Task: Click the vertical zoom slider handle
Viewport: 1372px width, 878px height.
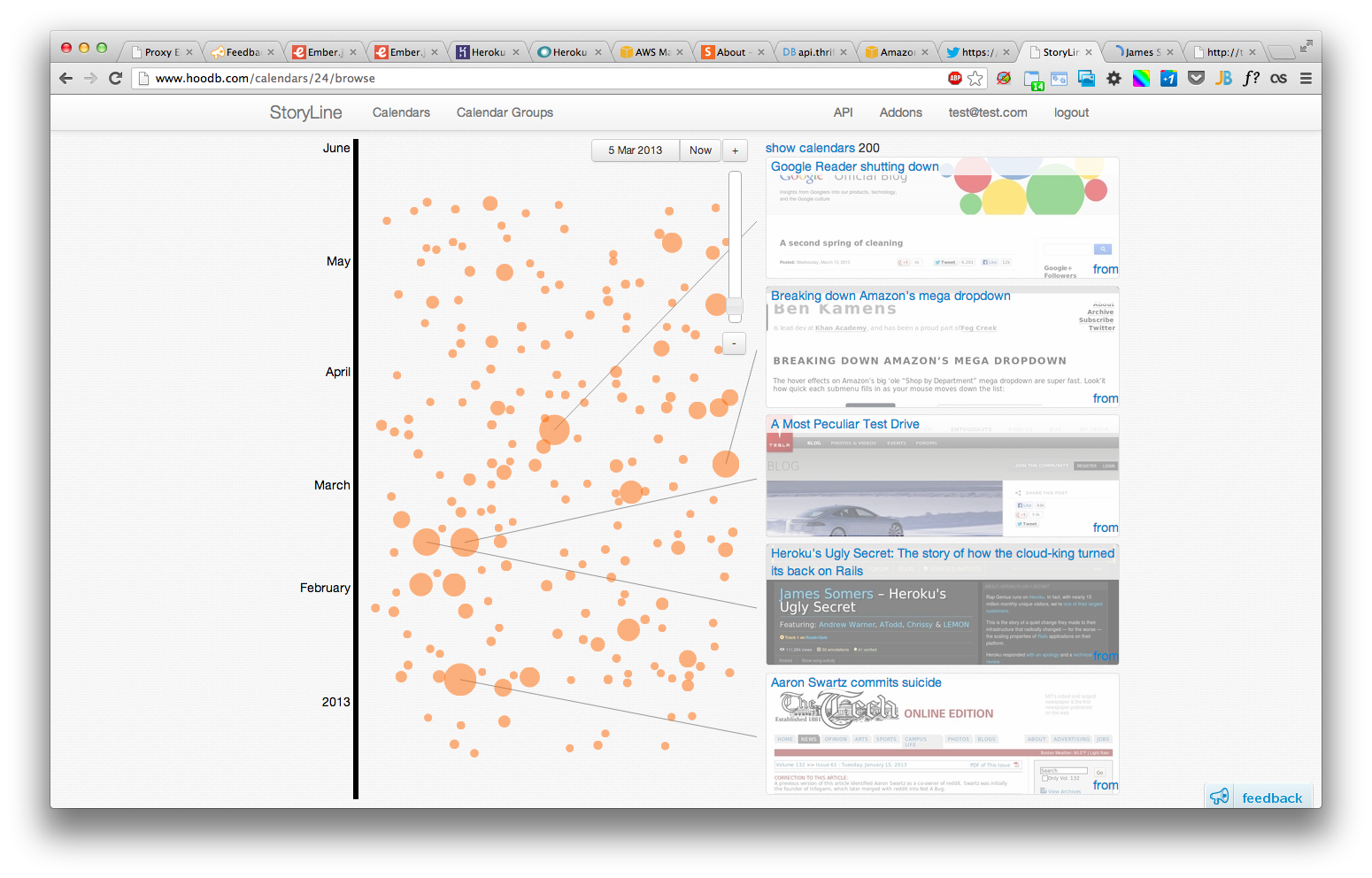Action: click(735, 308)
